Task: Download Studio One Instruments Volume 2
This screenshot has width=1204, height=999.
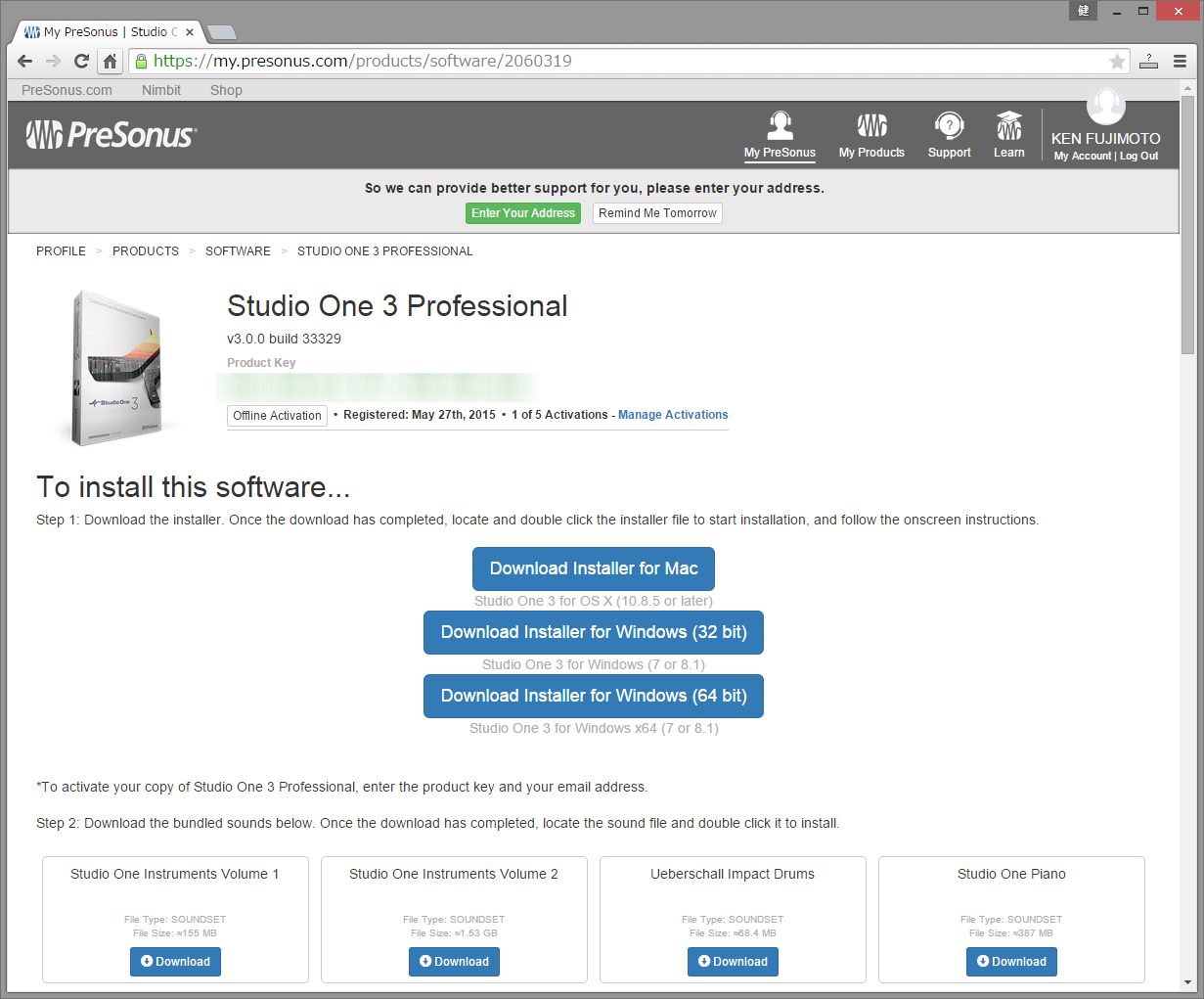Action: pyautogui.click(x=454, y=962)
